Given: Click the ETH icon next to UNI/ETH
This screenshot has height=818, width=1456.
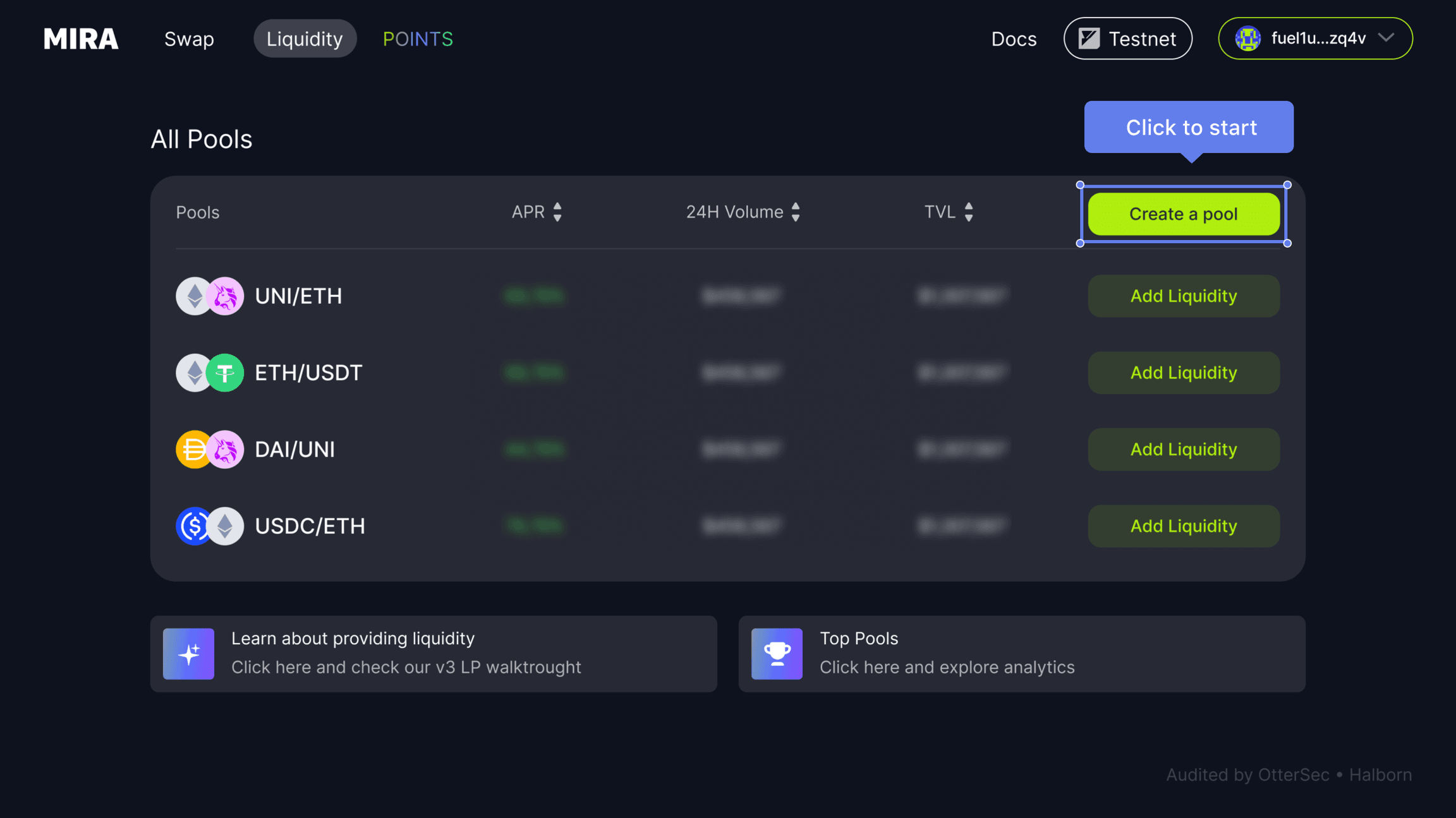Looking at the screenshot, I should [193, 296].
